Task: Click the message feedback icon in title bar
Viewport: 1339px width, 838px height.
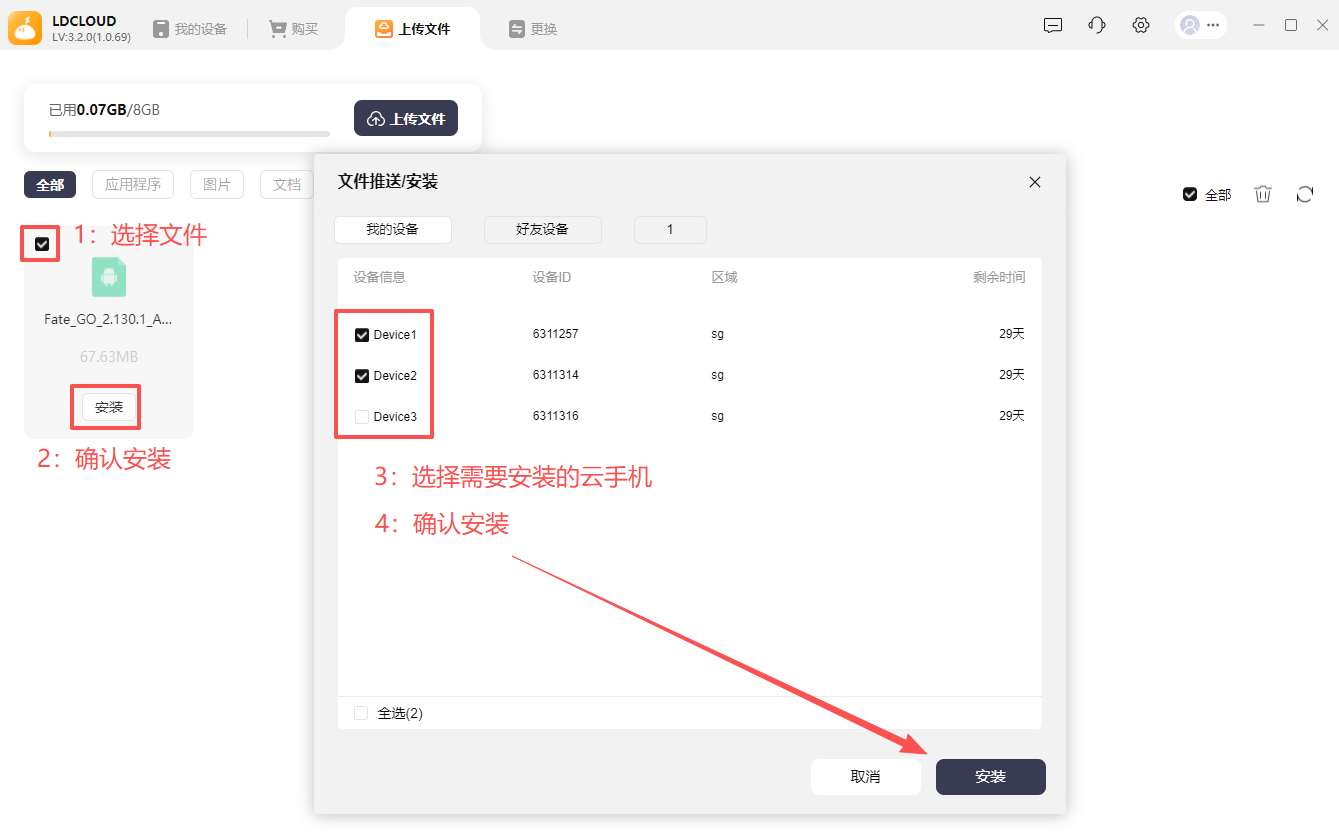Action: 1053,26
